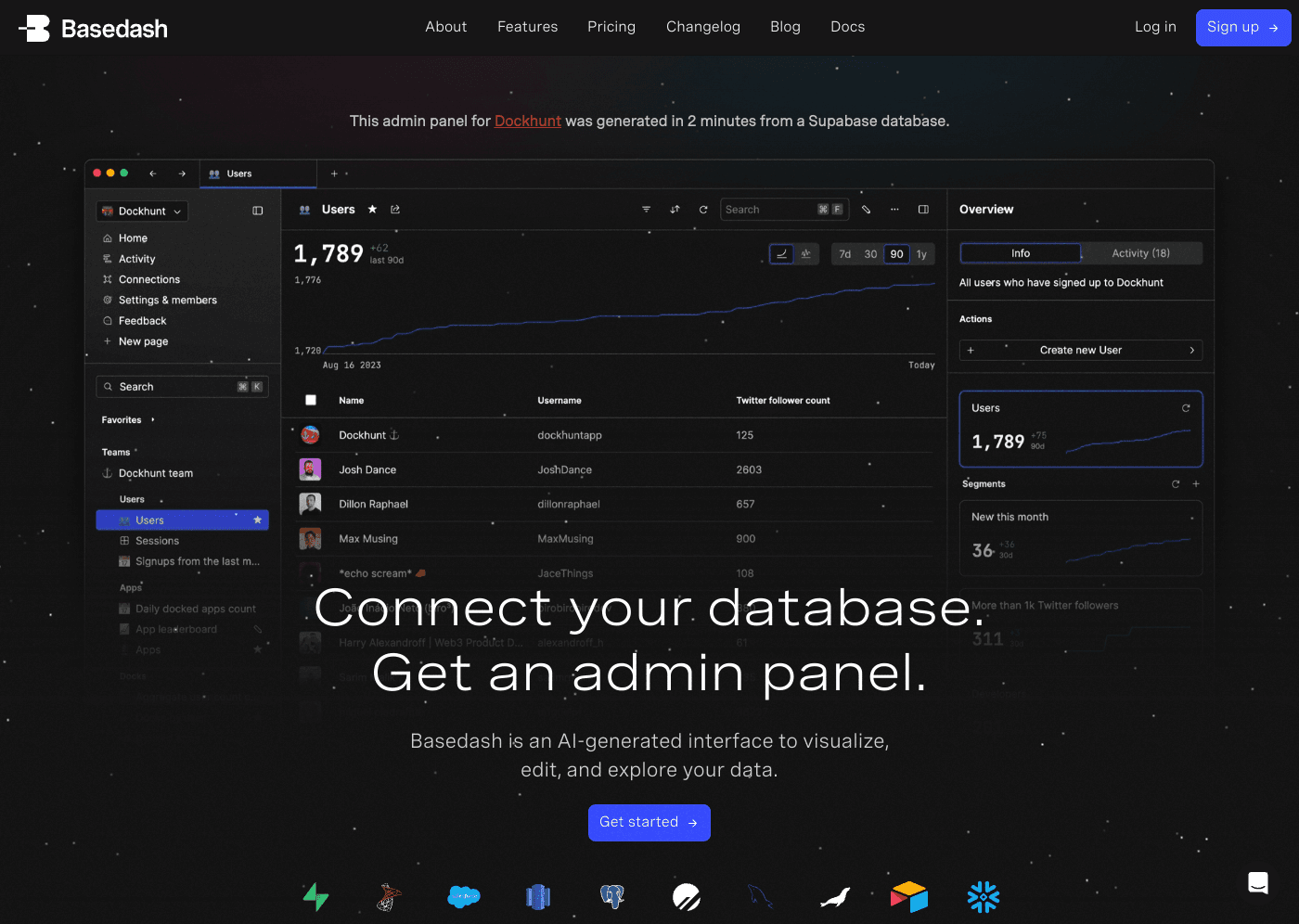This screenshot has width=1299, height=924.
Task: Open Activity in sidebar
Action: [x=136, y=259]
